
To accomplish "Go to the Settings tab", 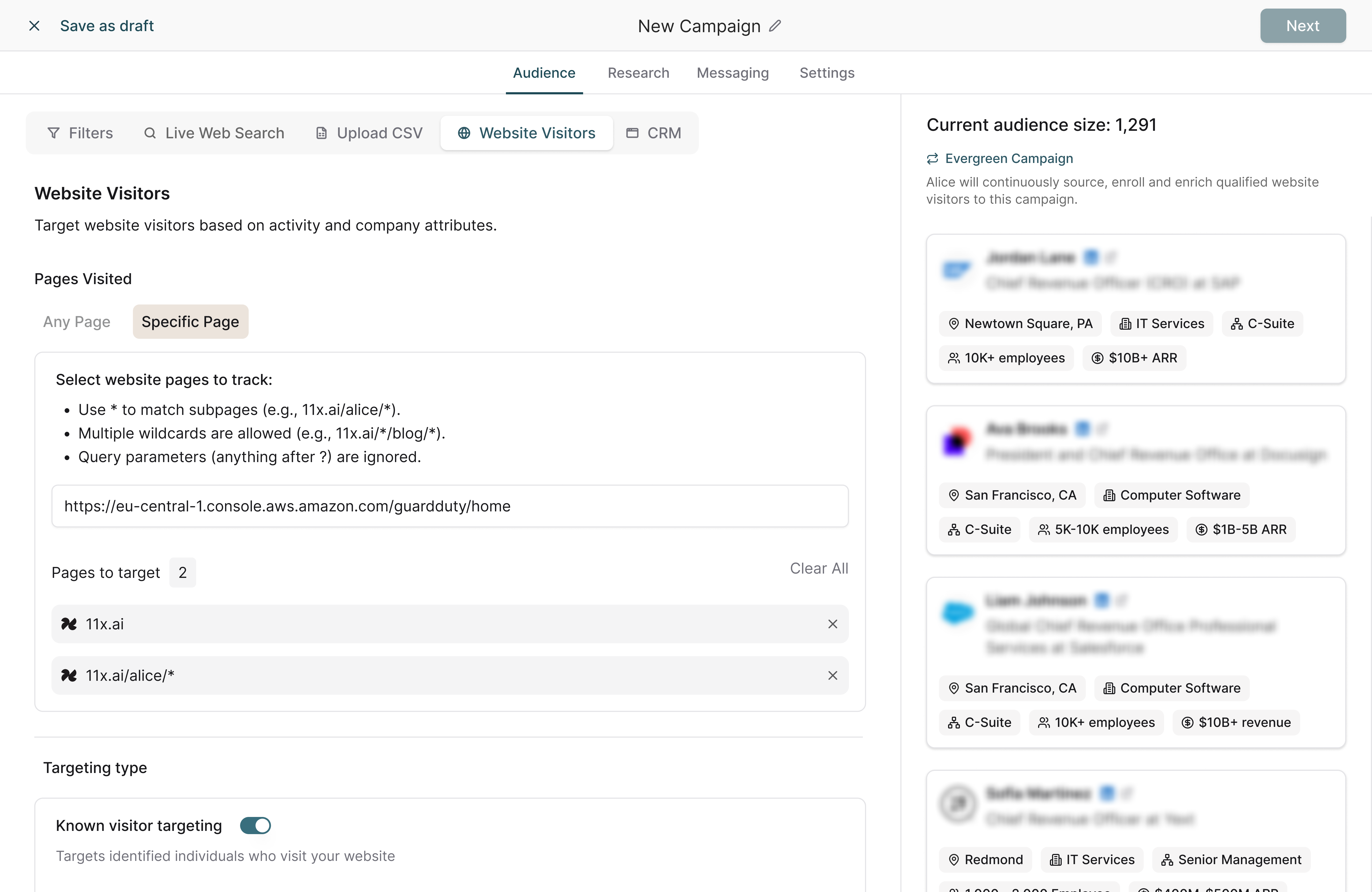I will [827, 73].
